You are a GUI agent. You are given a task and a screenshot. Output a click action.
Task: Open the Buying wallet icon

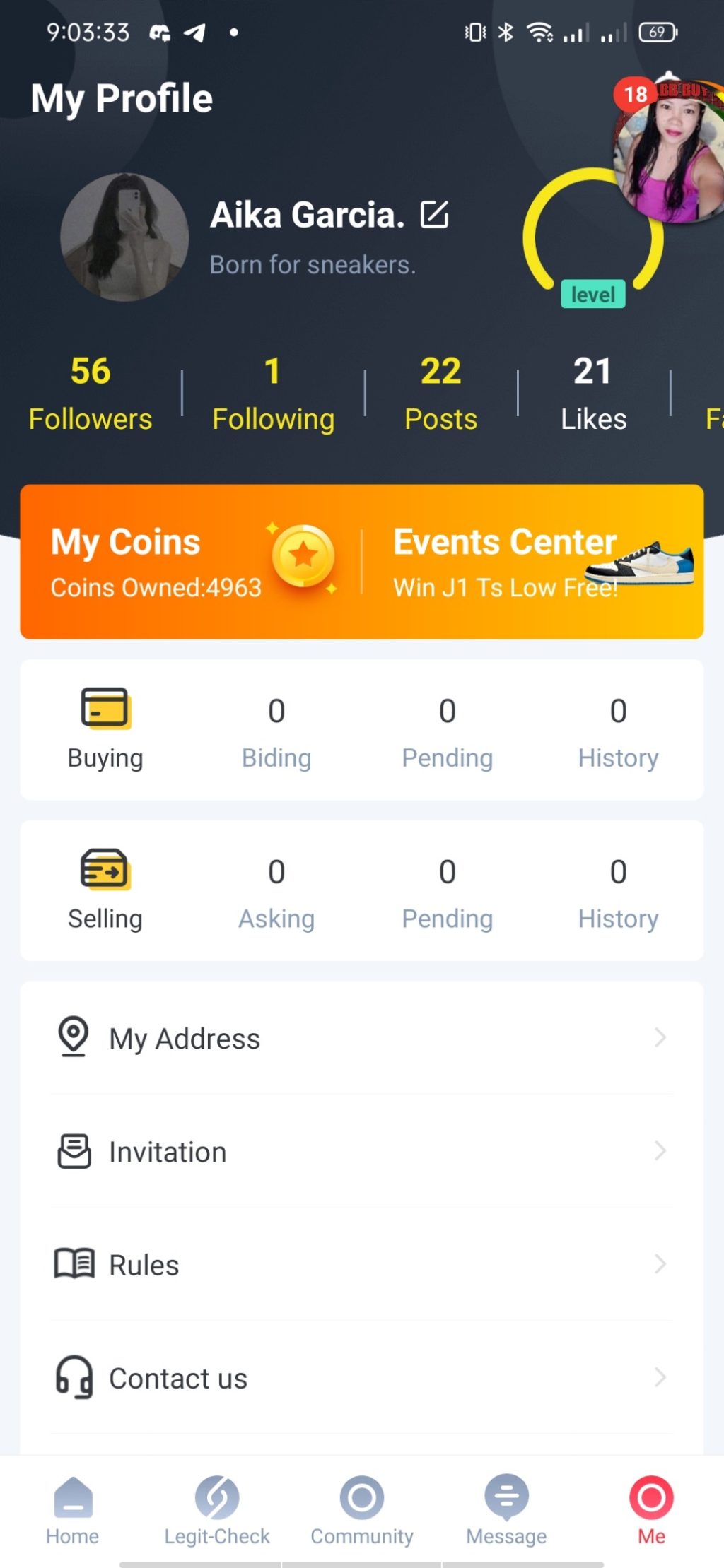coord(105,707)
